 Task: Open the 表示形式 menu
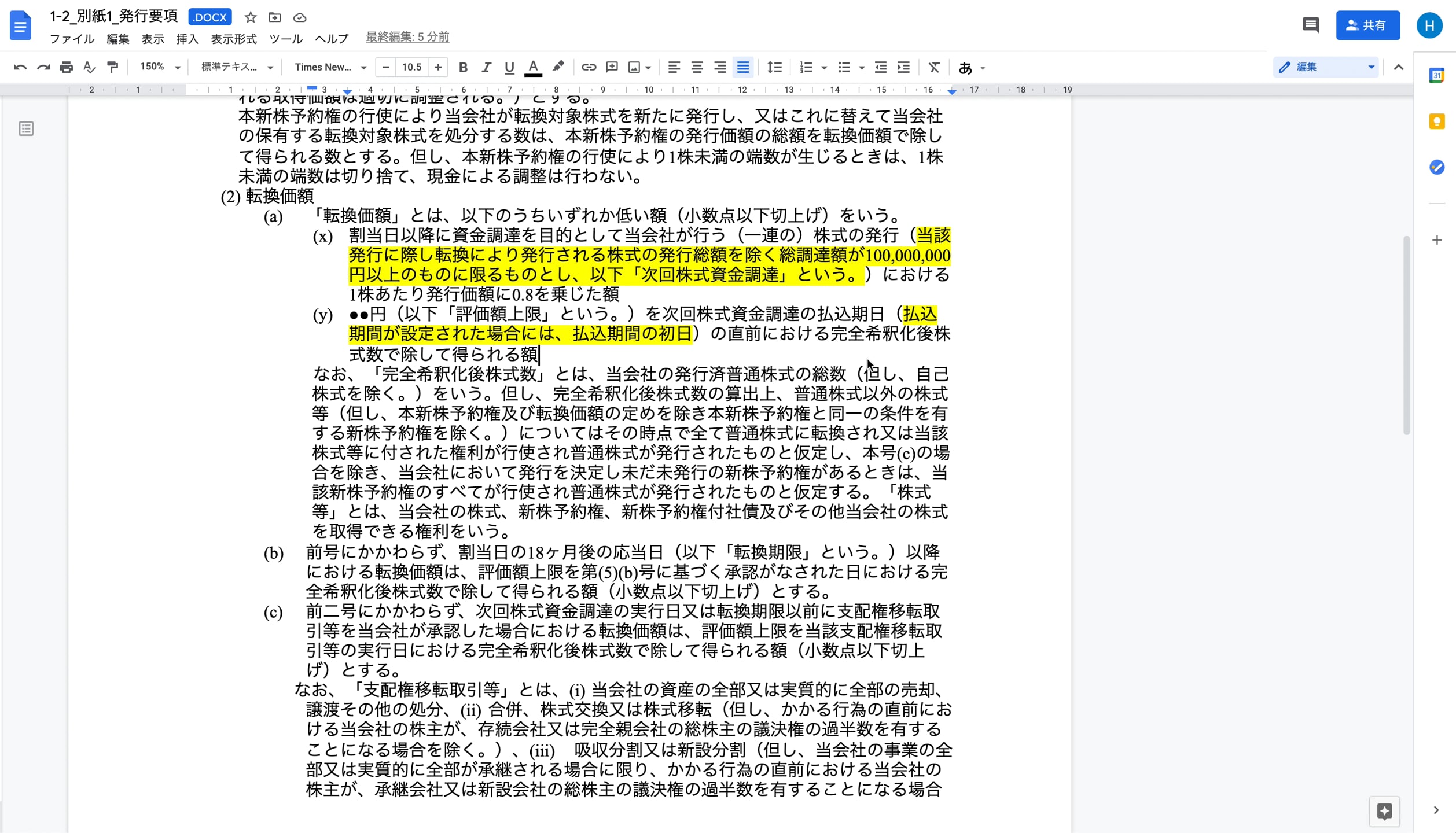point(233,39)
